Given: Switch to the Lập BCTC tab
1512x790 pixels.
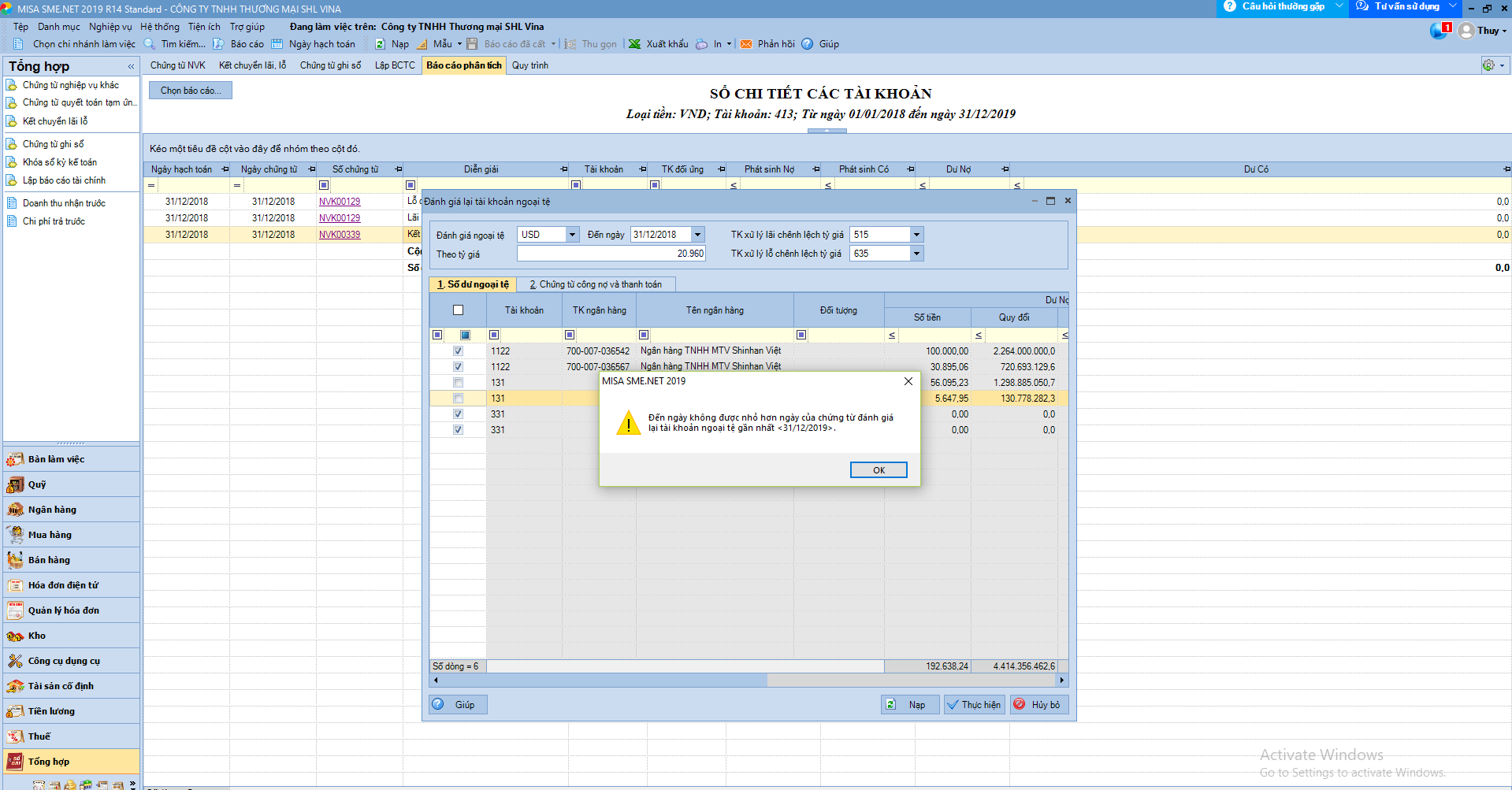Looking at the screenshot, I should point(395,65).
